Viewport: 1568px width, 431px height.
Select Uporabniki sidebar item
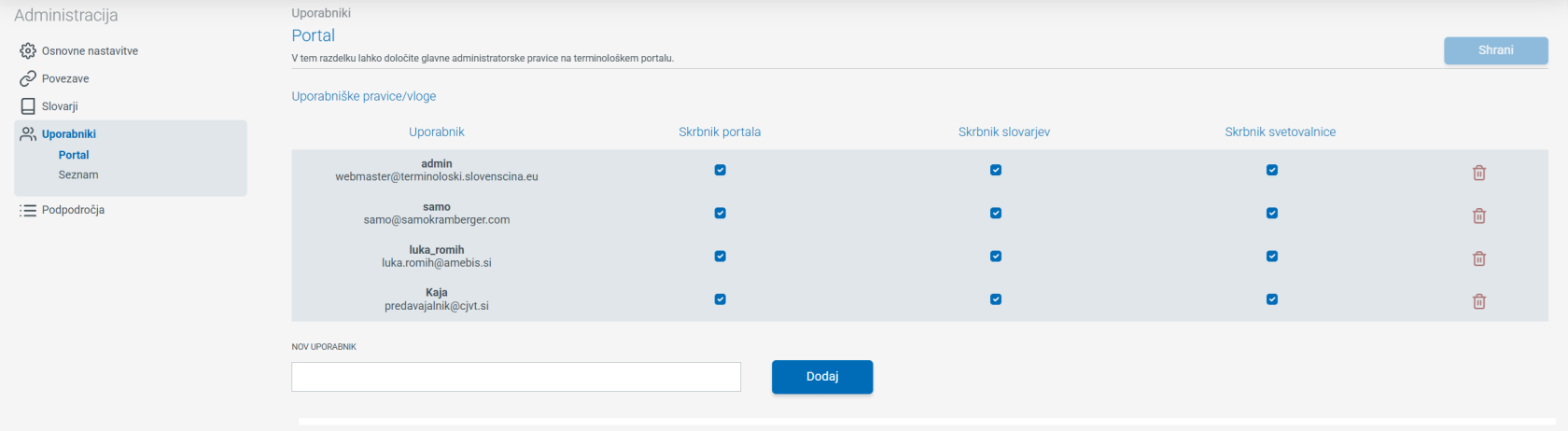tap(69, 134)
